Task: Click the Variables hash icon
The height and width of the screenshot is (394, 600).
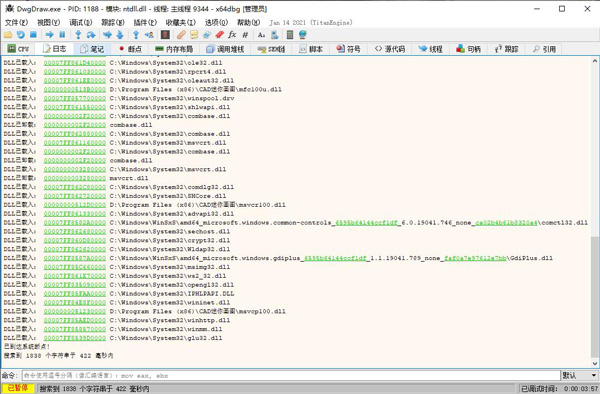Action: click(245, 35)
